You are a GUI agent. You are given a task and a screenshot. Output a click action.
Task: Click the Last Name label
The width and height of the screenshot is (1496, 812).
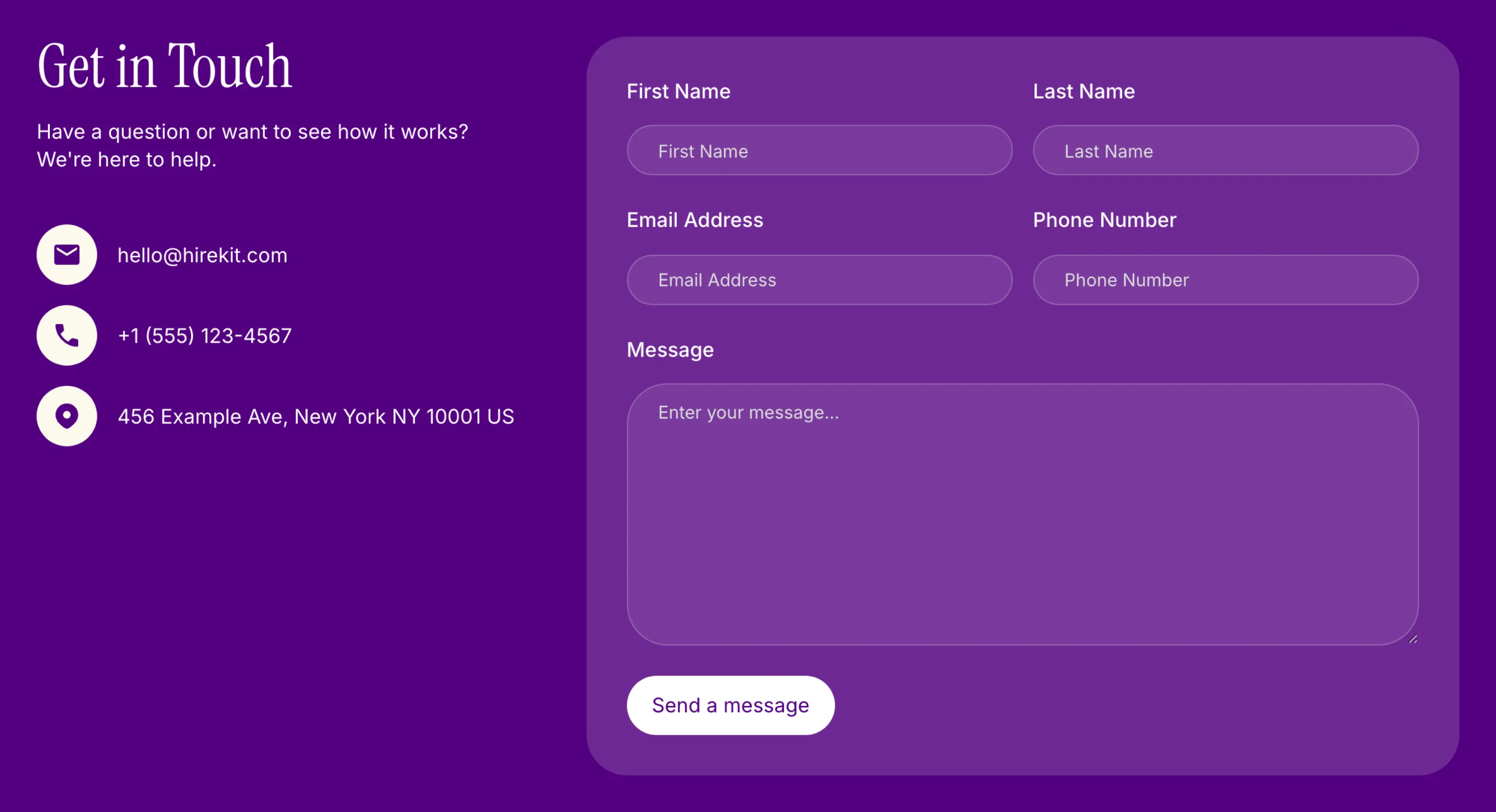[1084, 91]
